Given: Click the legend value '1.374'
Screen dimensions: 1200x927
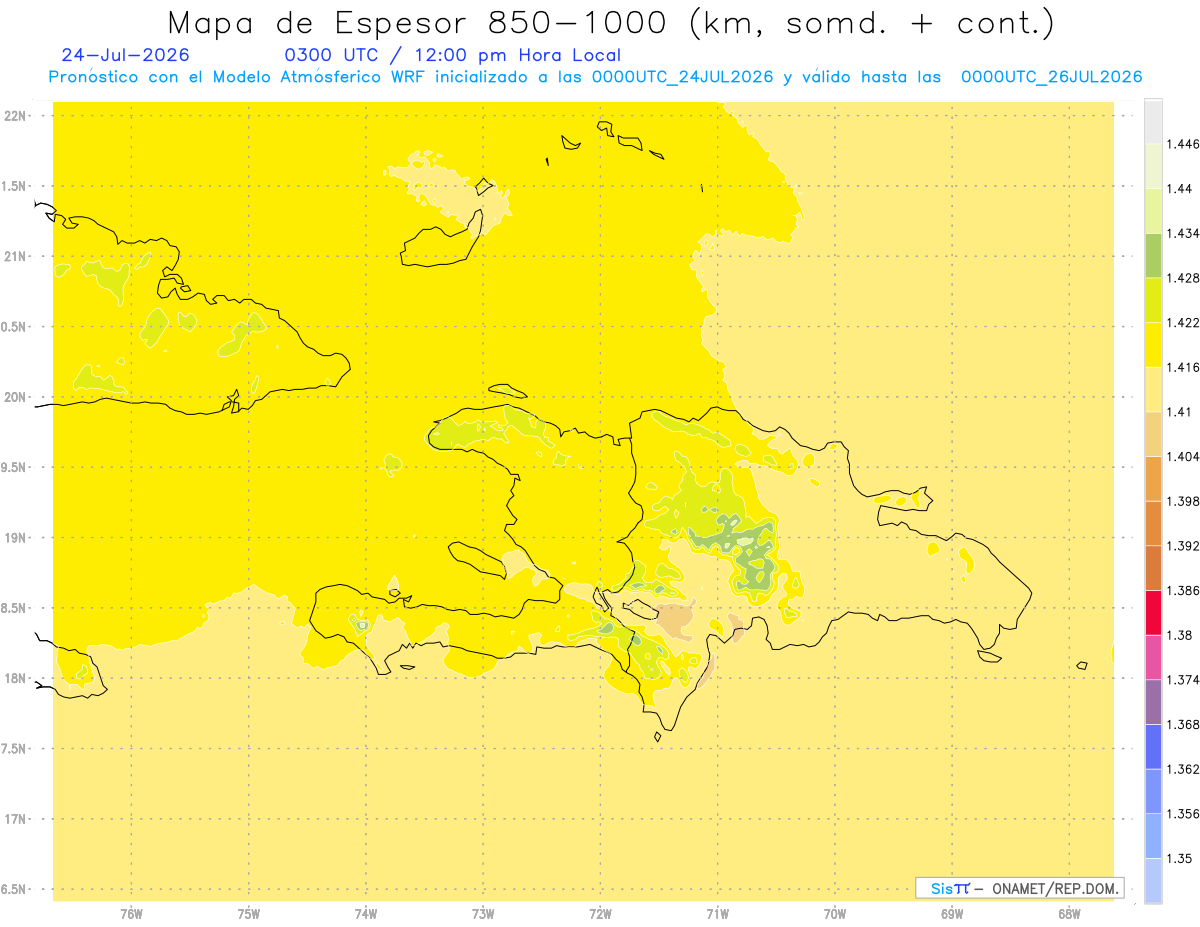Looking at the screenshot, I should click(1185, 680).
